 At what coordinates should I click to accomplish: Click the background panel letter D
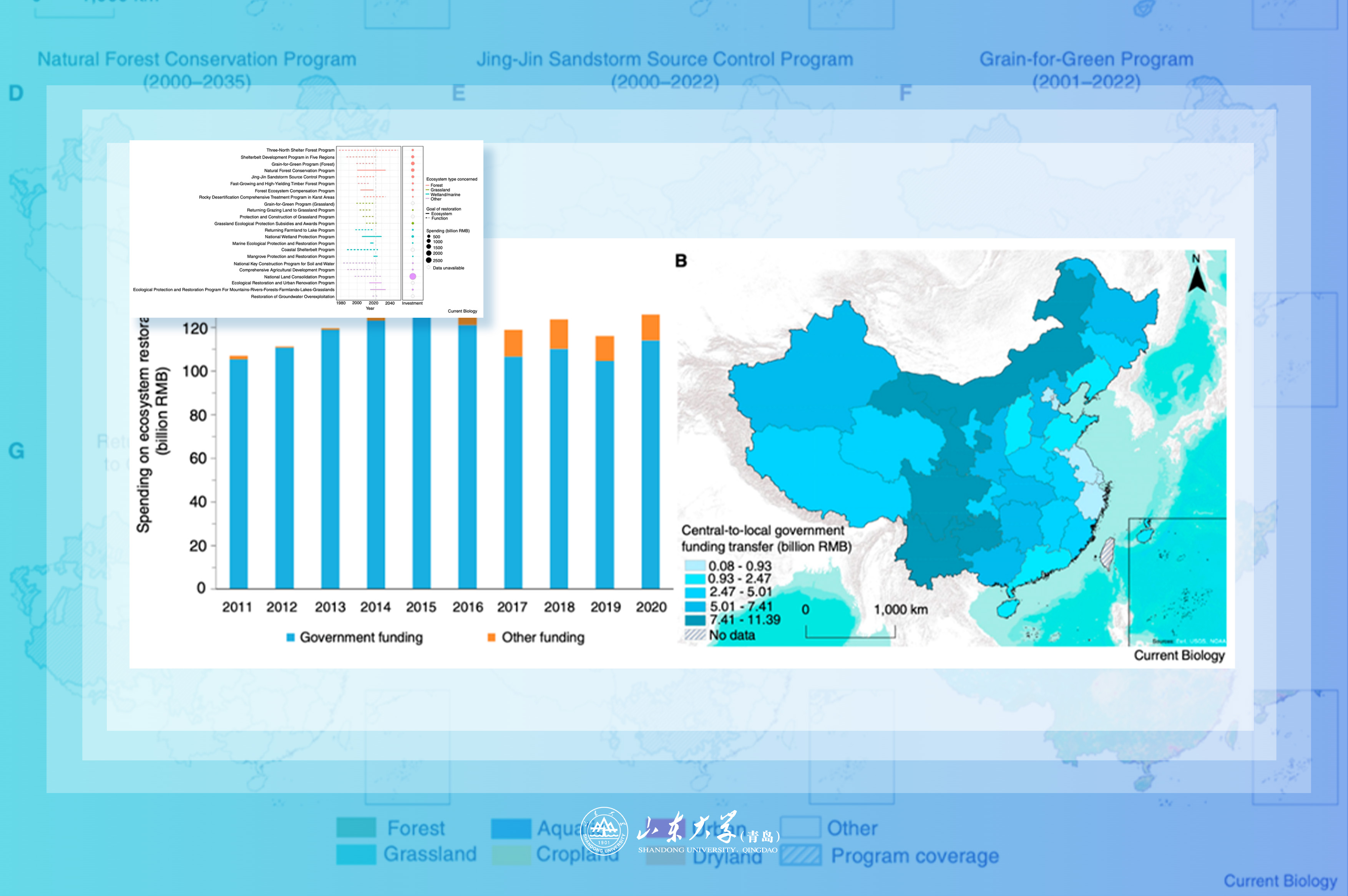tap(16, 93)
